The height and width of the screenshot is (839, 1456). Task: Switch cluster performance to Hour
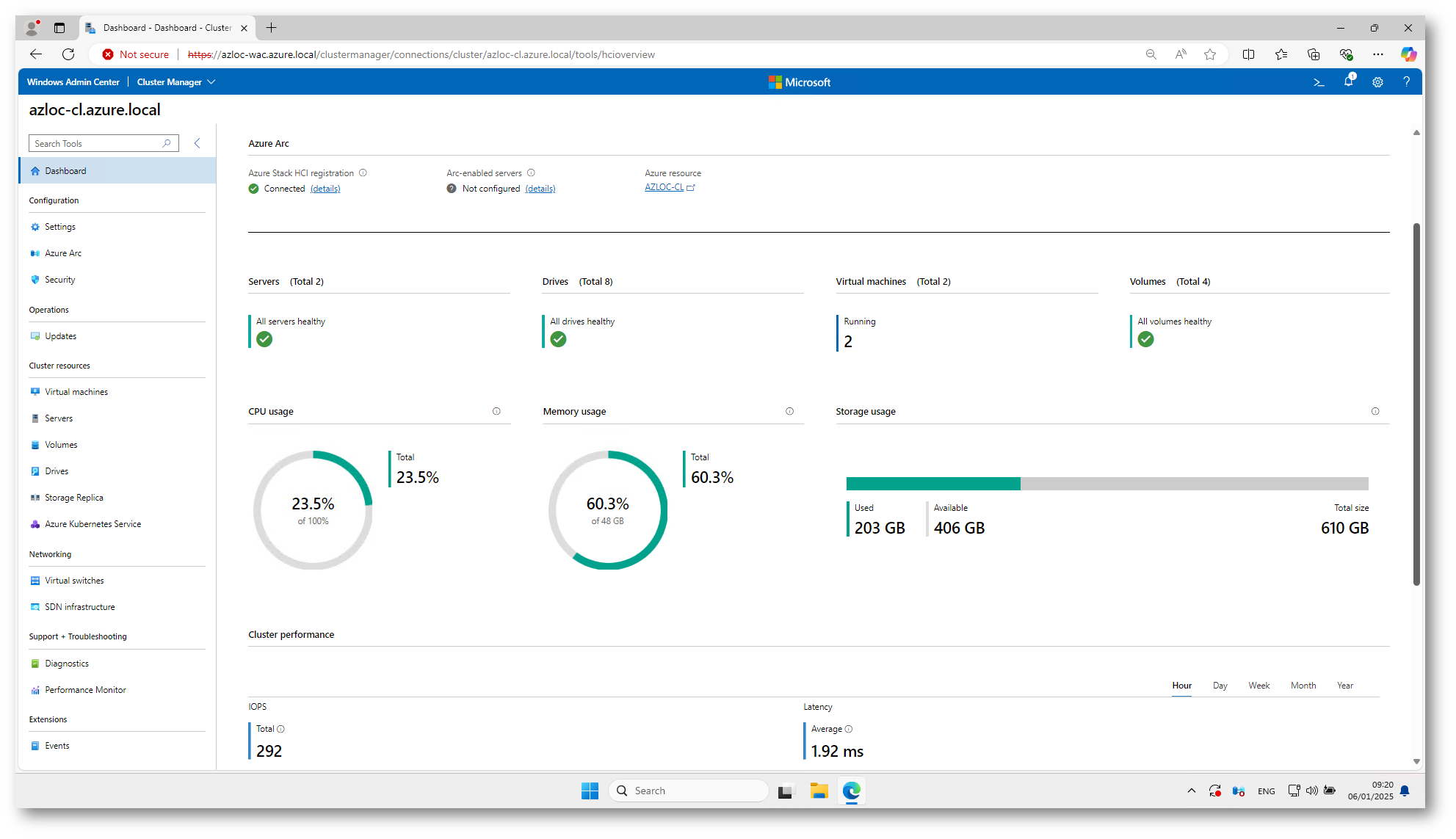tap(1181, 686)
